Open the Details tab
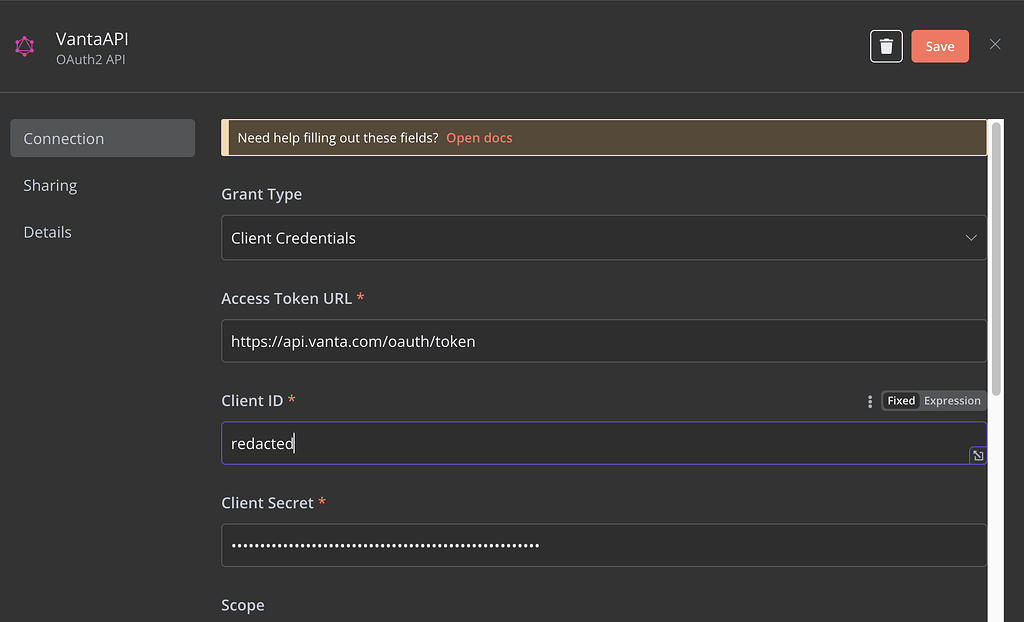Image resolution: width=1024 pixels, height=622 pixels. coord(47,231)
